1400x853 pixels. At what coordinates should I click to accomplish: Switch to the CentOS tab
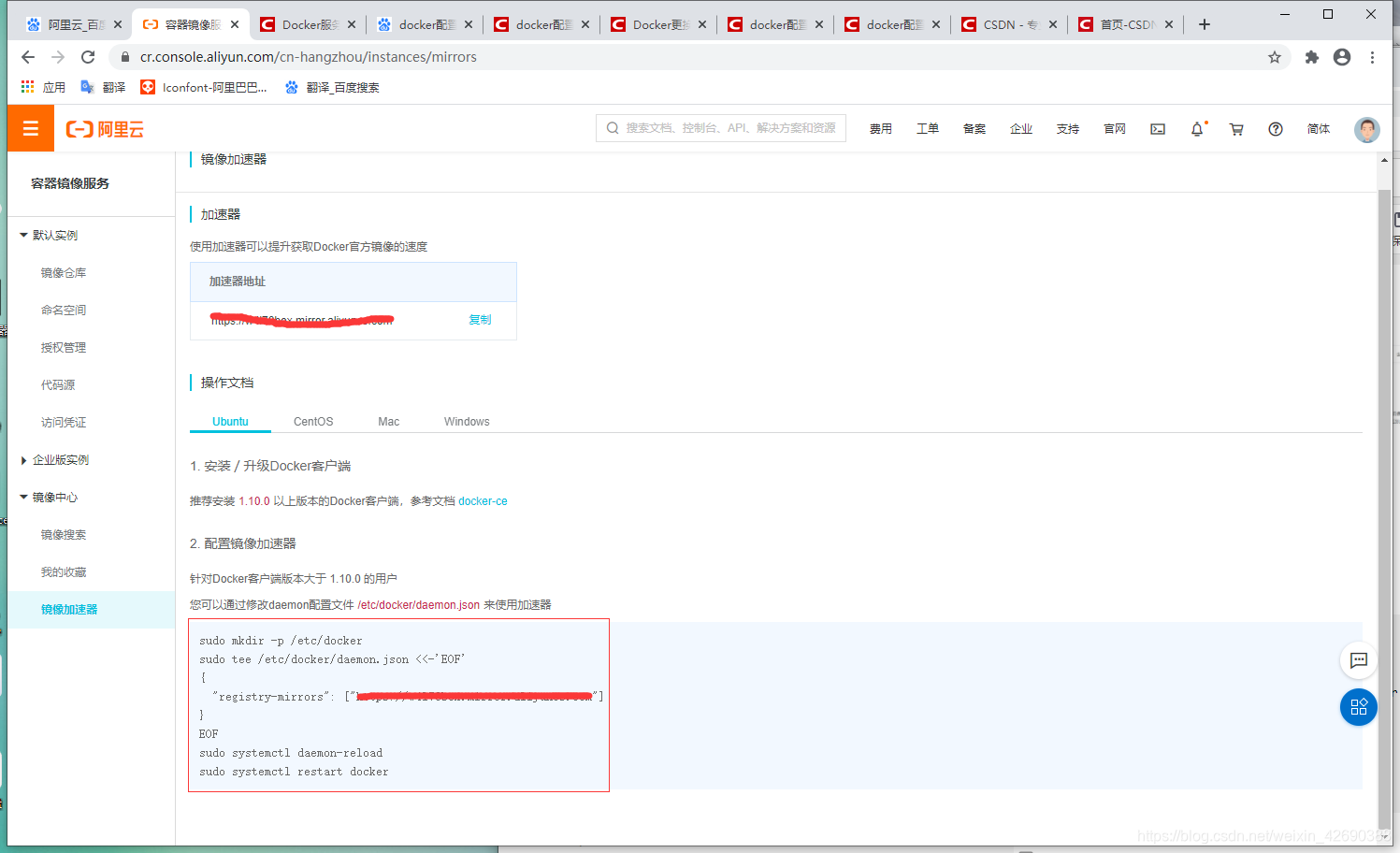click(x=313, y=422)
